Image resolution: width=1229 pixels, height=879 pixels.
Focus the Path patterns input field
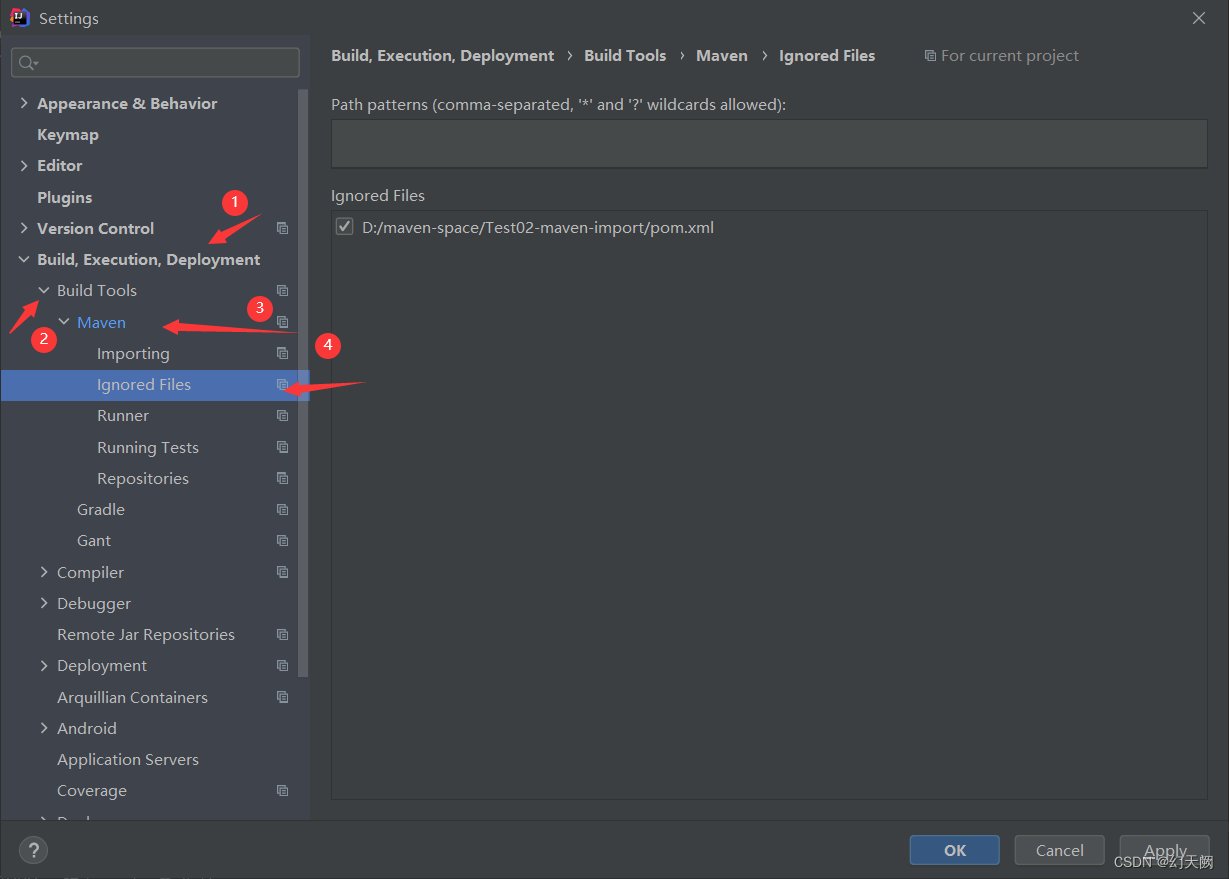coord(769,143)
